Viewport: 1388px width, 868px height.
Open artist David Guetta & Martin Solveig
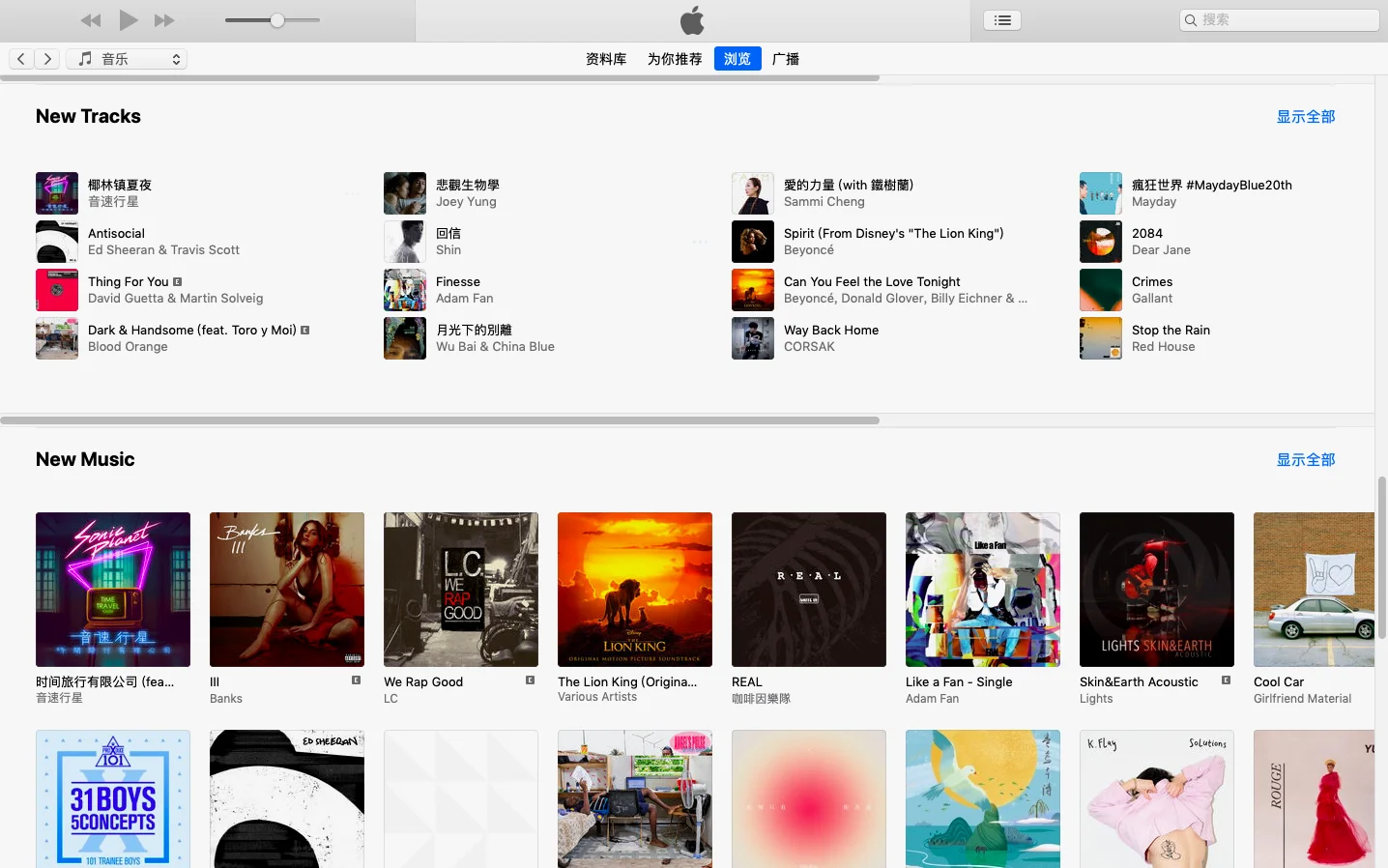[x=175, y=299]
